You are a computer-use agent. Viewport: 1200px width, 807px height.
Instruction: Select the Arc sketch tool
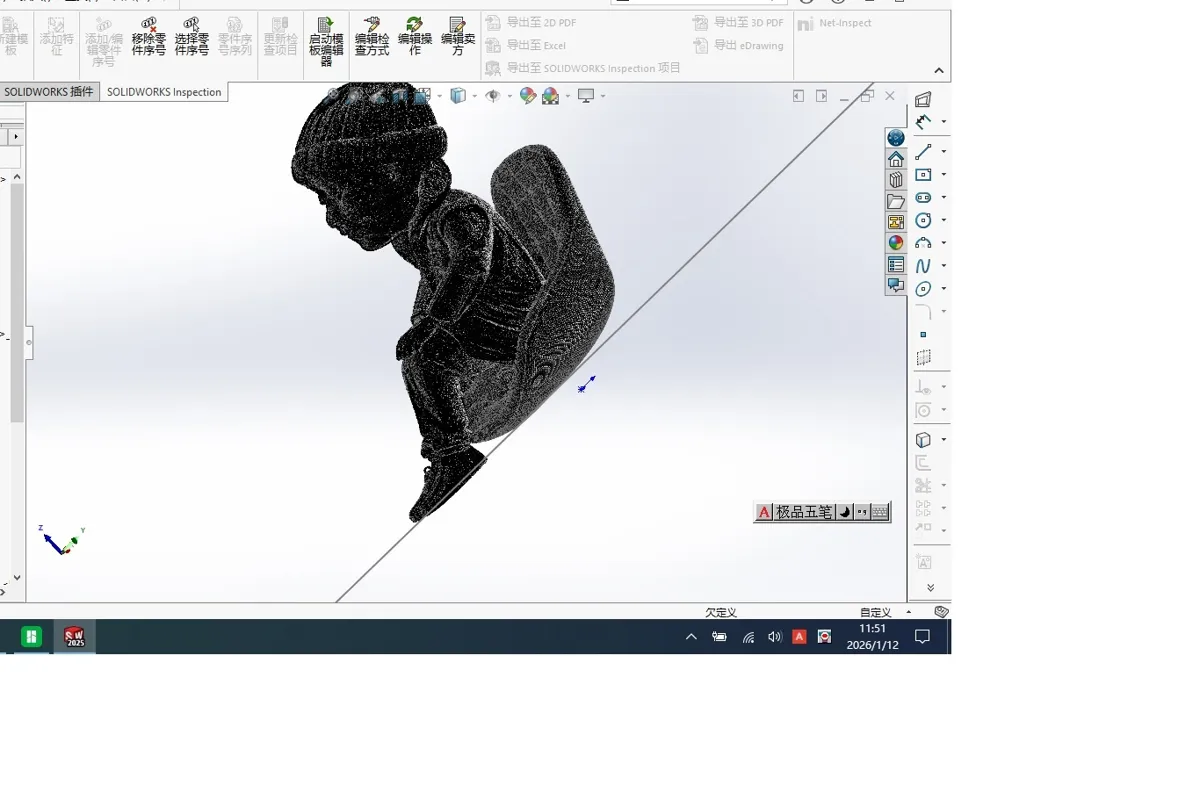point(923,243)
